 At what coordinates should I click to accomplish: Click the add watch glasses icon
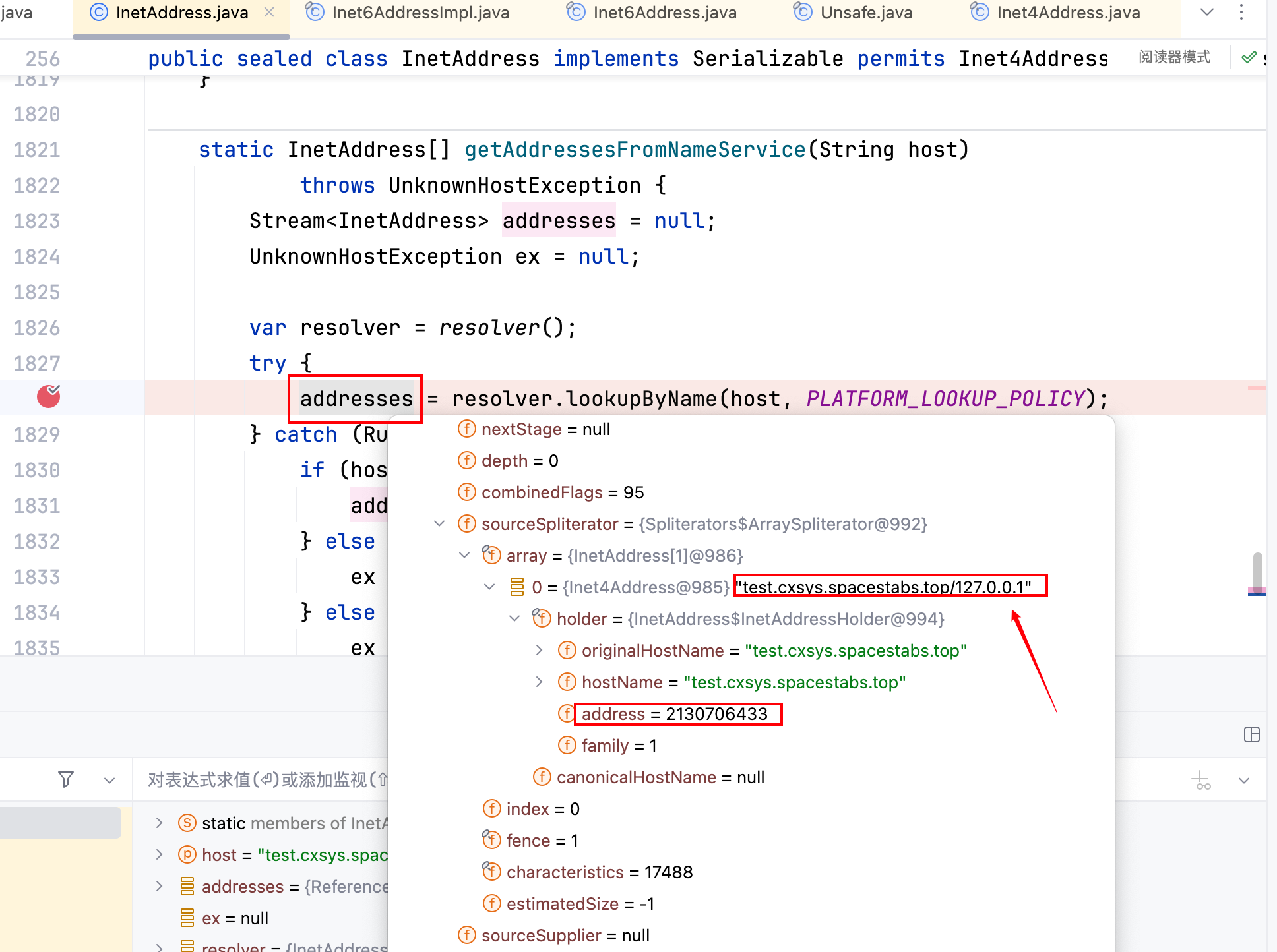click(x=1202, y=781)
